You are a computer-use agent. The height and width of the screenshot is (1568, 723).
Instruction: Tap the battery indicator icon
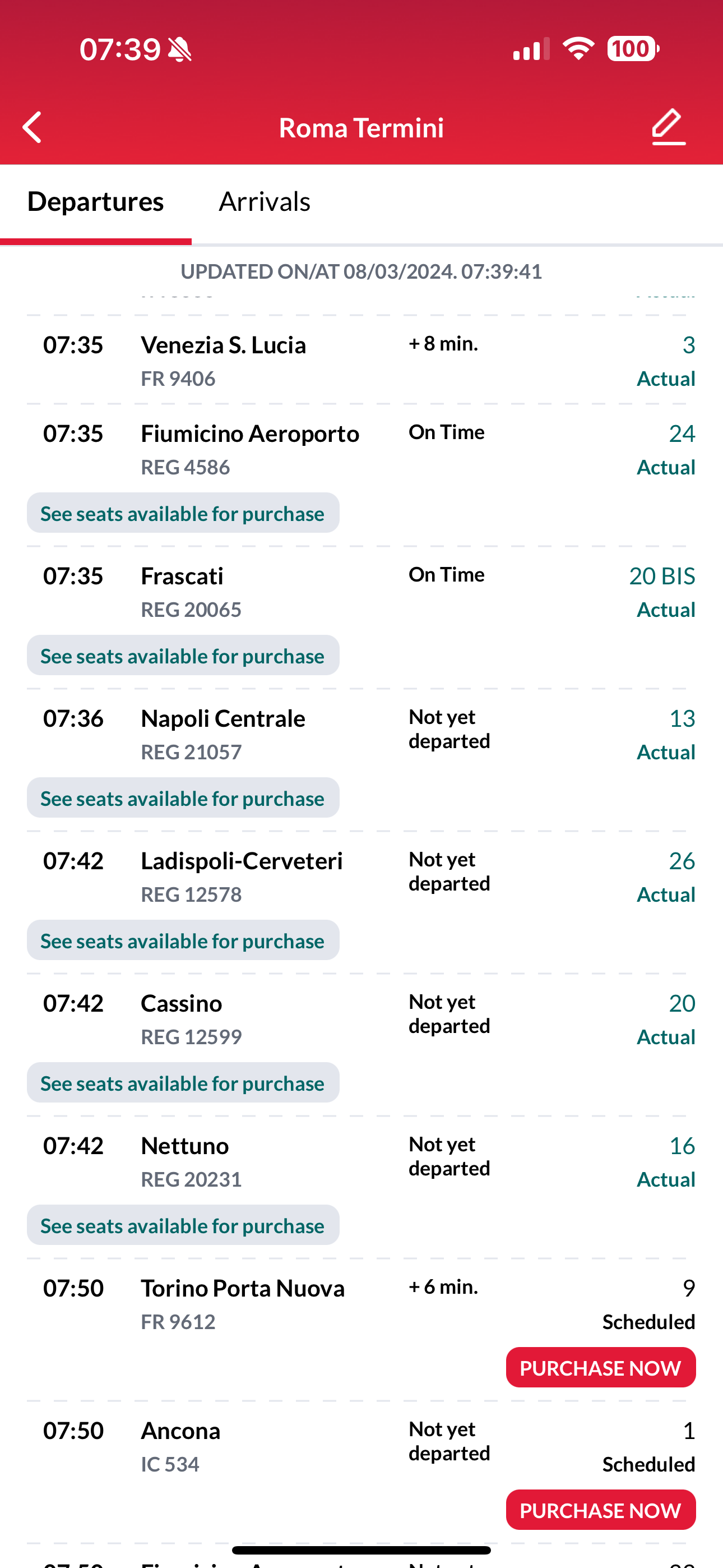[633, 49]
